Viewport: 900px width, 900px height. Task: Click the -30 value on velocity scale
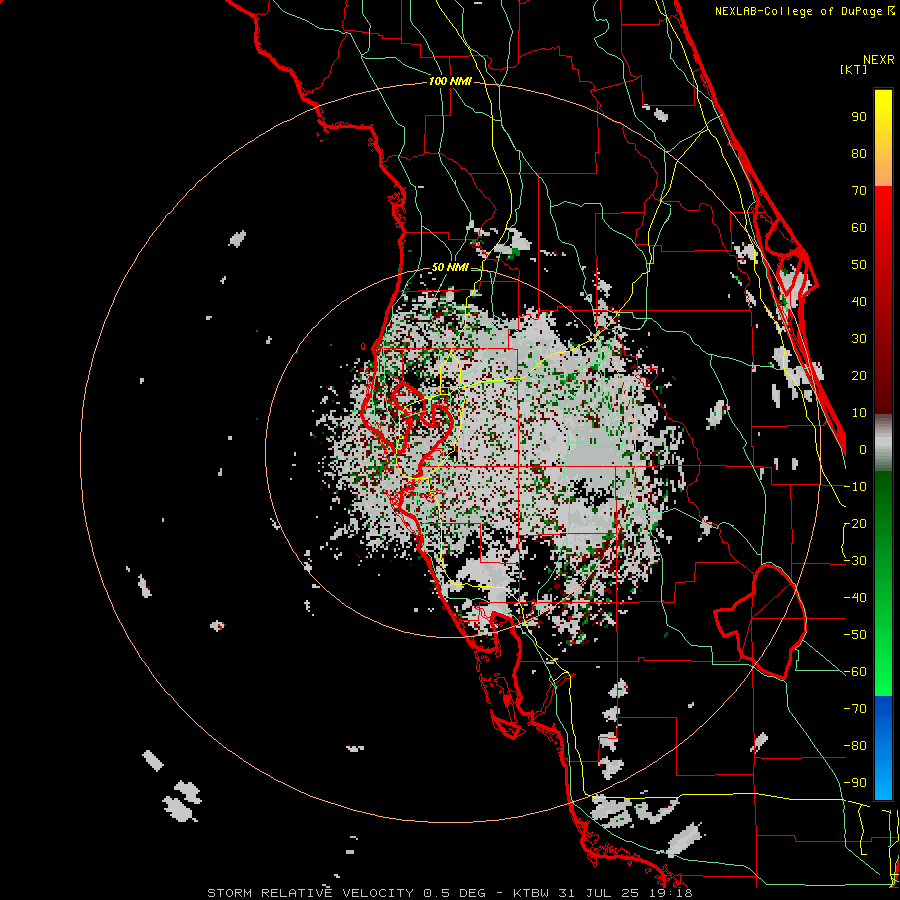point(855,561)
